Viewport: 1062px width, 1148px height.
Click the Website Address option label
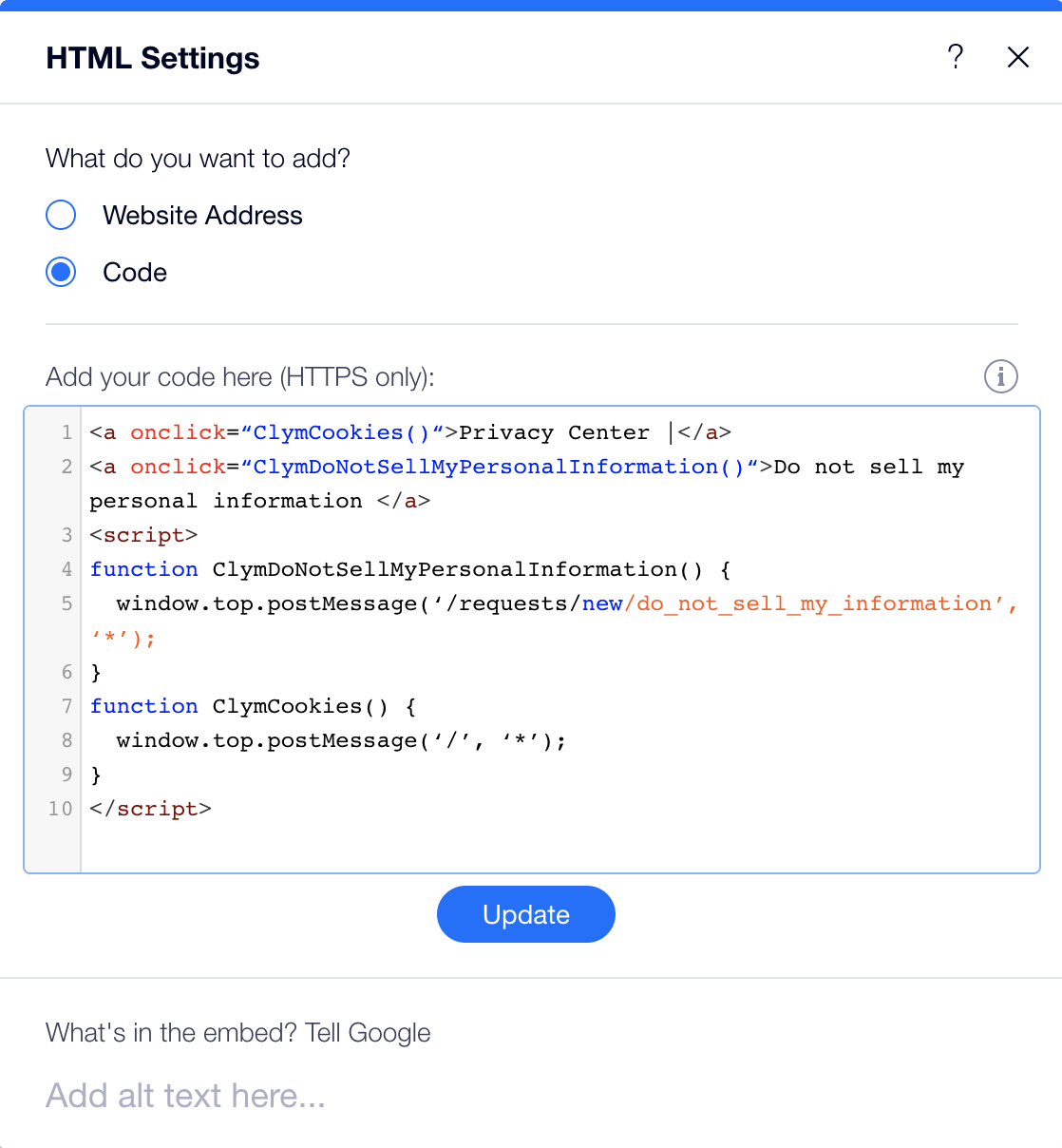tap(202, 215)
